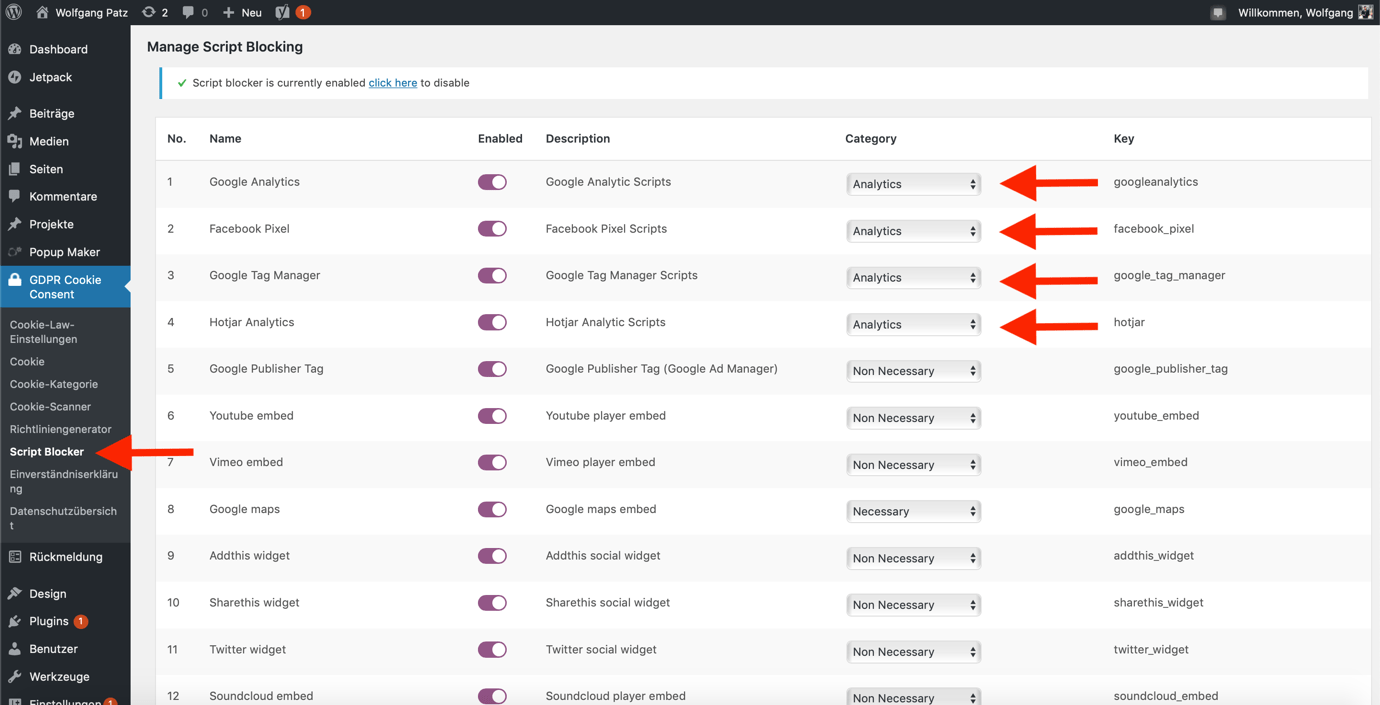Open Datenschutzübersicht submenu link
The image size is (1380, 705).
coord(65,518)
